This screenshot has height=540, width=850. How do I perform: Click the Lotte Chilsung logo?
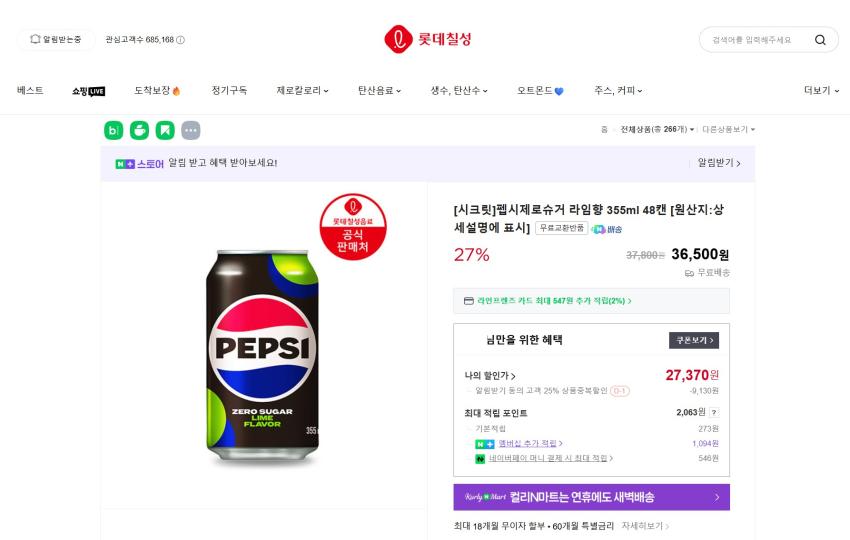tap(427, 40)
